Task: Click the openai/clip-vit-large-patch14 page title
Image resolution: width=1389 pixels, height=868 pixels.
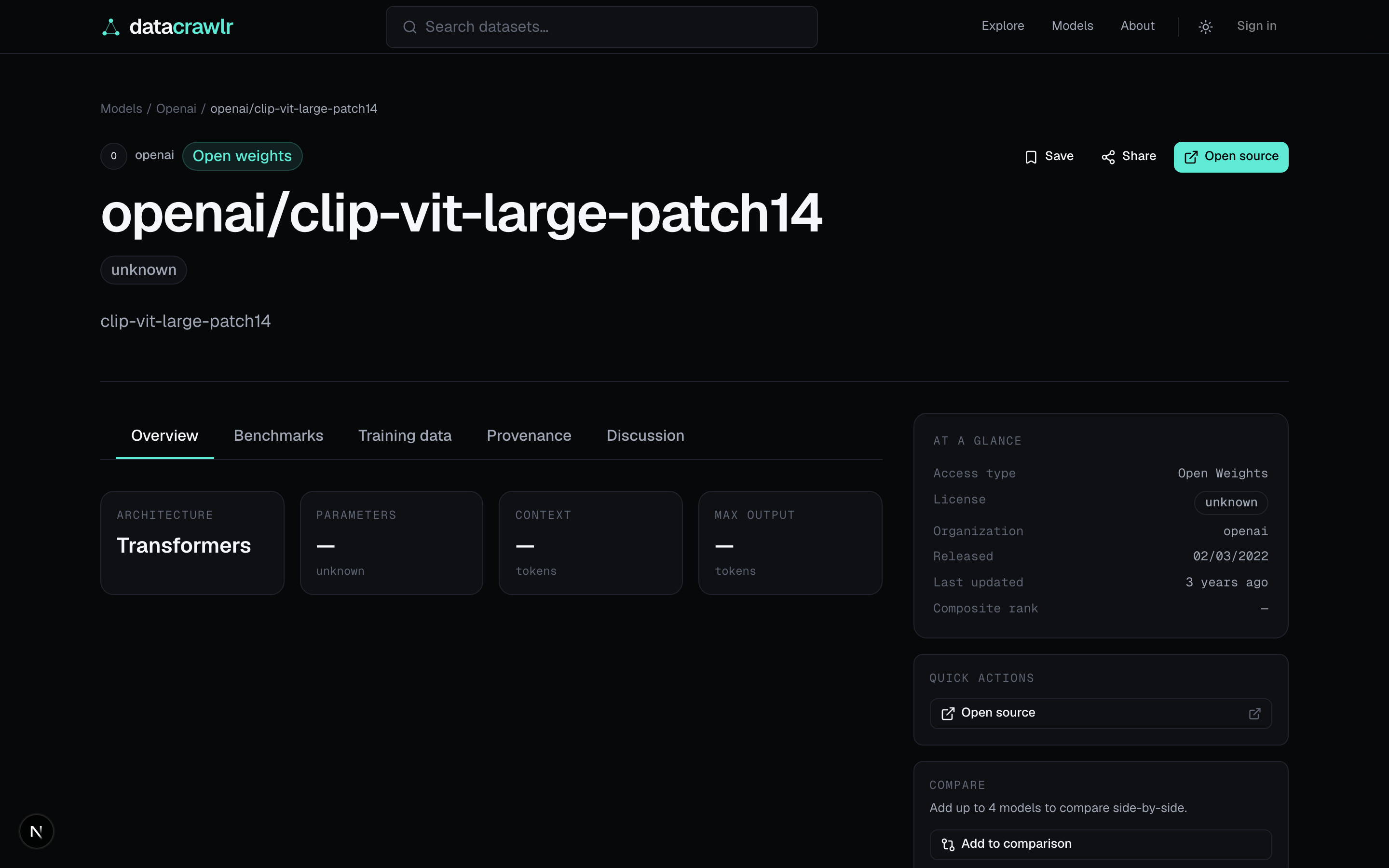Action: (x=462, y=214)
